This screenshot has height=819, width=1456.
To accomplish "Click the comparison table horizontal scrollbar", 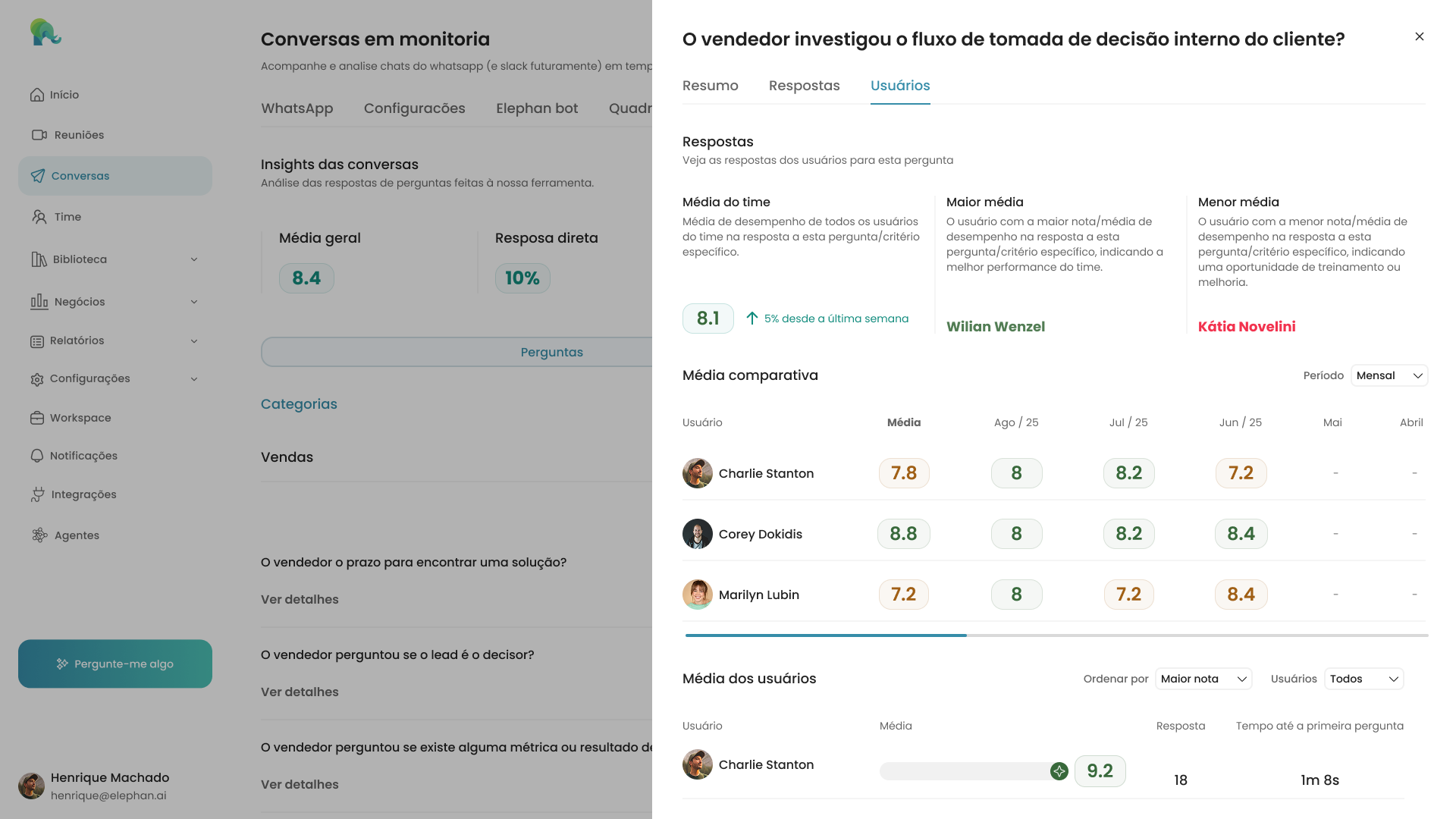I will click(826, 635).
